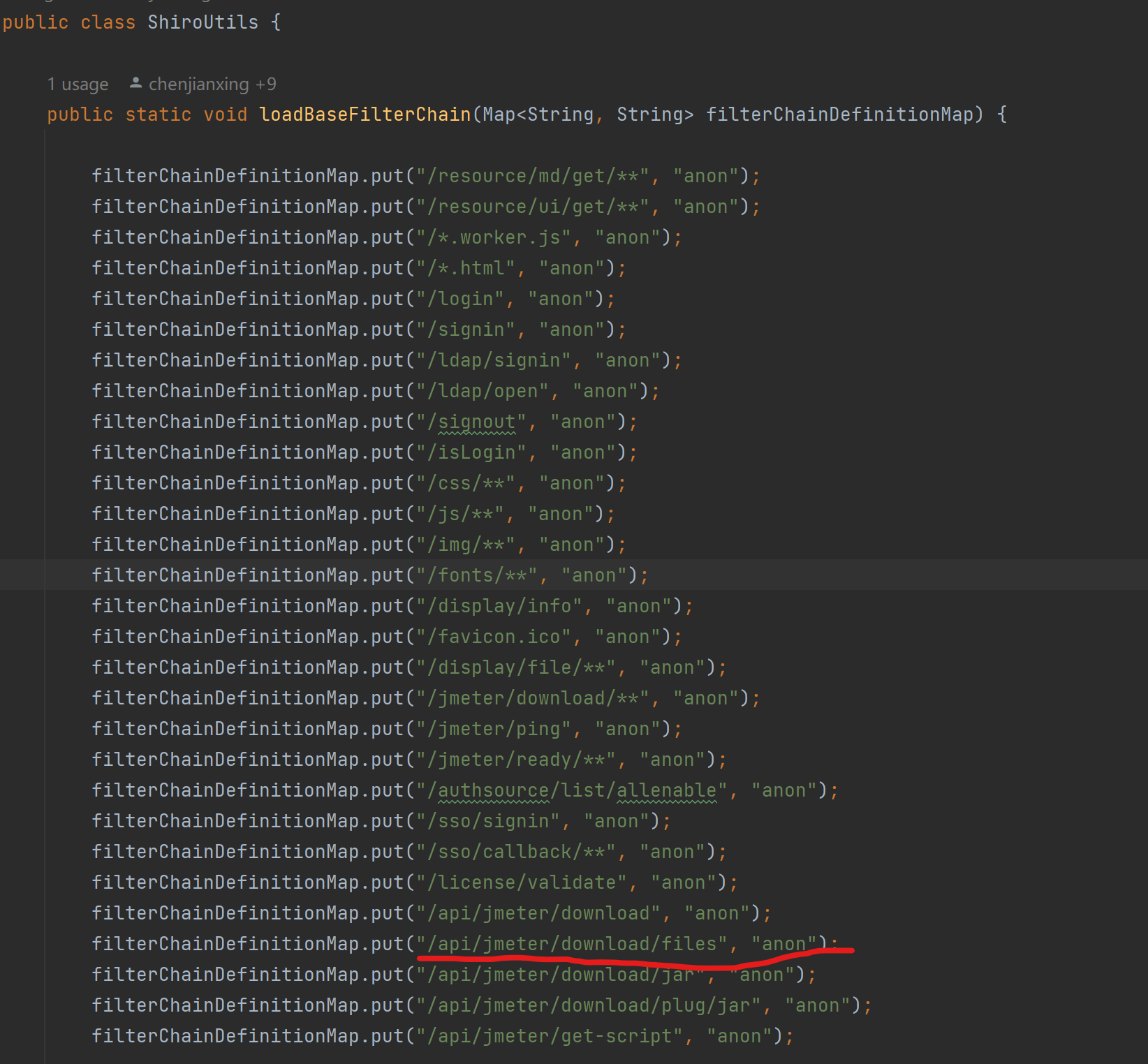Click the "anon" value on the /login line
Screen dimensions: 1148x1064
point(561,299)
